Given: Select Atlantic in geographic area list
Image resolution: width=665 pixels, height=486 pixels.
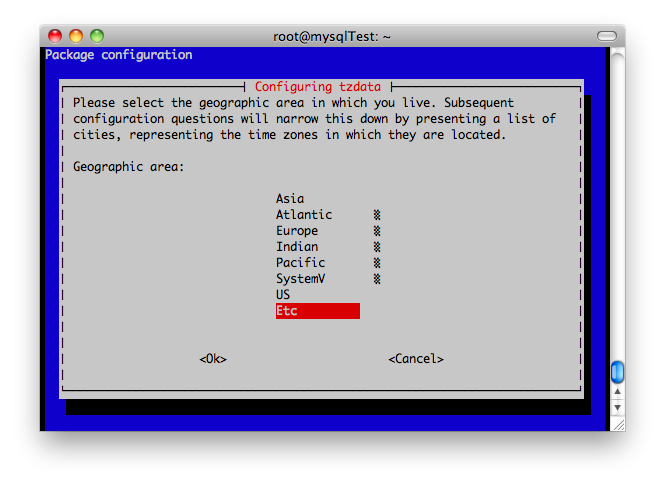Looking at the screenshot, I should pos(304,215).
